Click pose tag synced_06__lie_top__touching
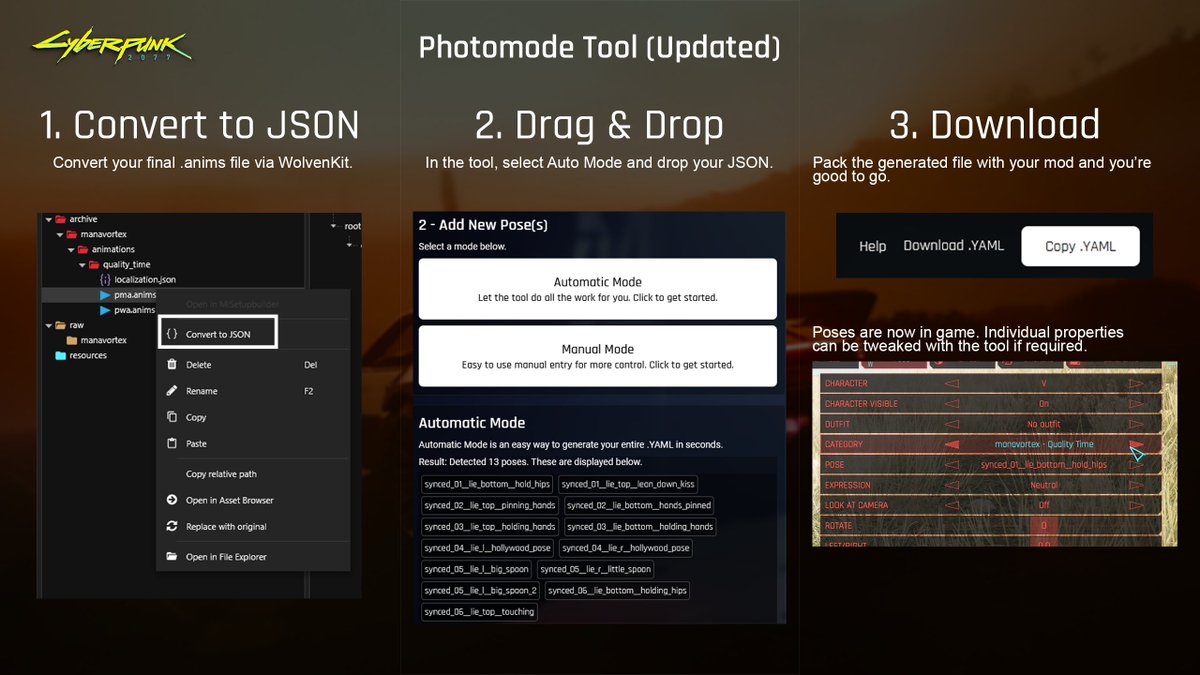Viewport: 1200px width, 675px height. (x=479, y=611)
